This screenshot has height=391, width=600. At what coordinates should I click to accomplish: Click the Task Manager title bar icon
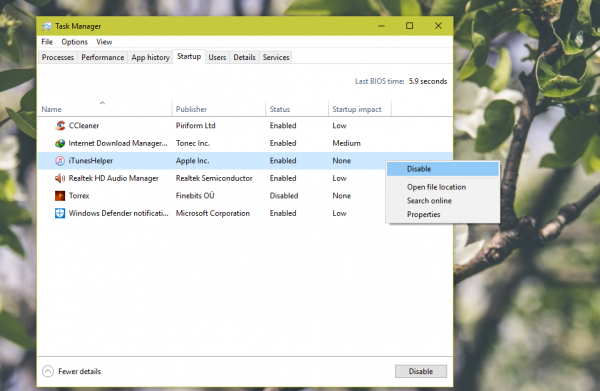click(x=47, y=26)
